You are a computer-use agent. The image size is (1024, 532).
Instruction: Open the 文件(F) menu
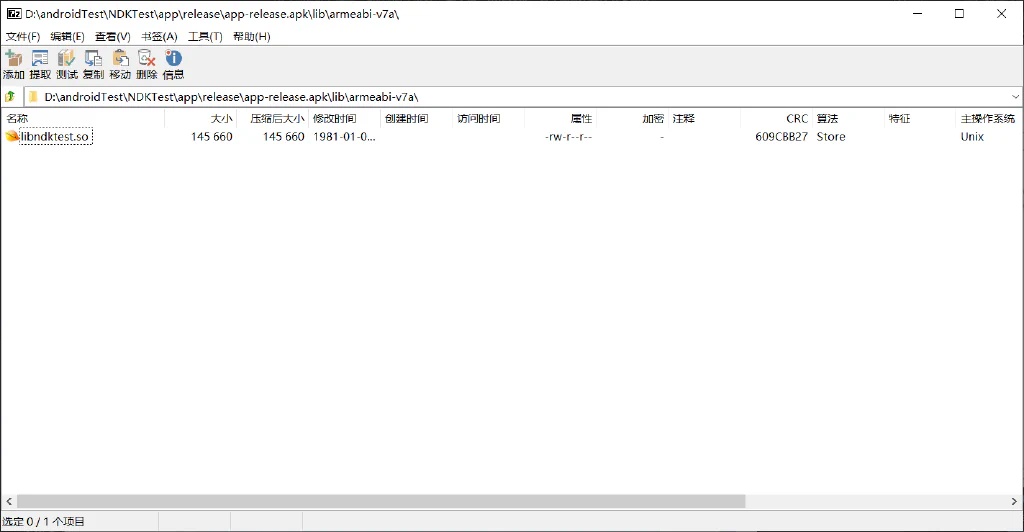coord(23,37)
